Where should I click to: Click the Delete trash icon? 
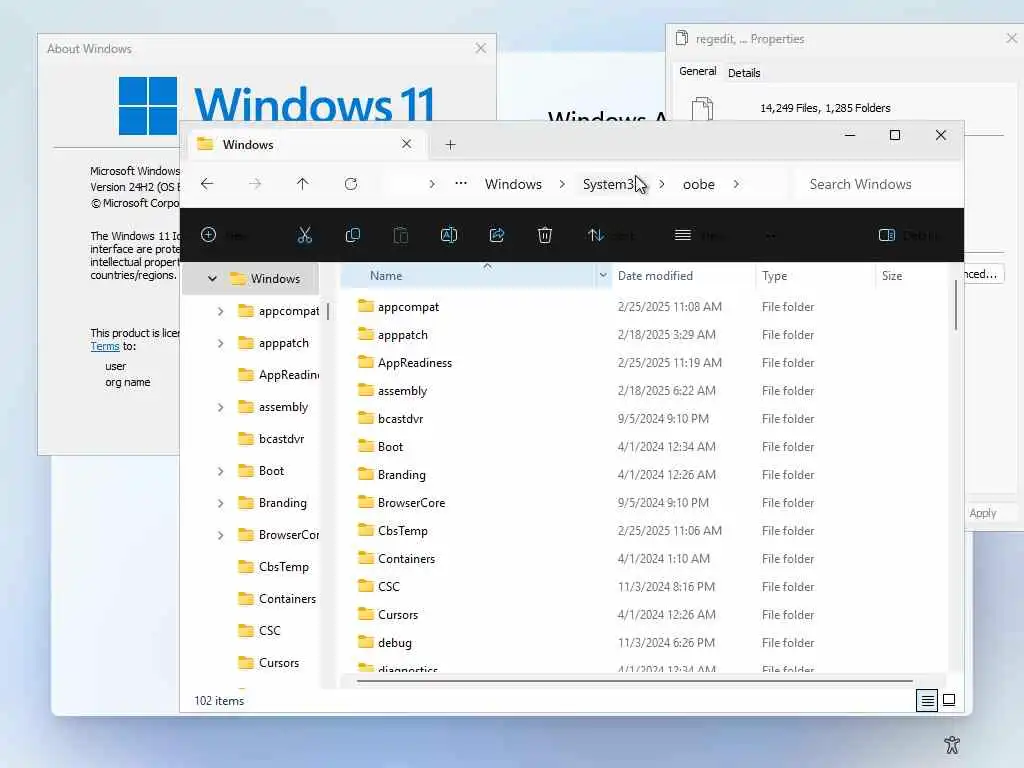(x=545, y=235)
